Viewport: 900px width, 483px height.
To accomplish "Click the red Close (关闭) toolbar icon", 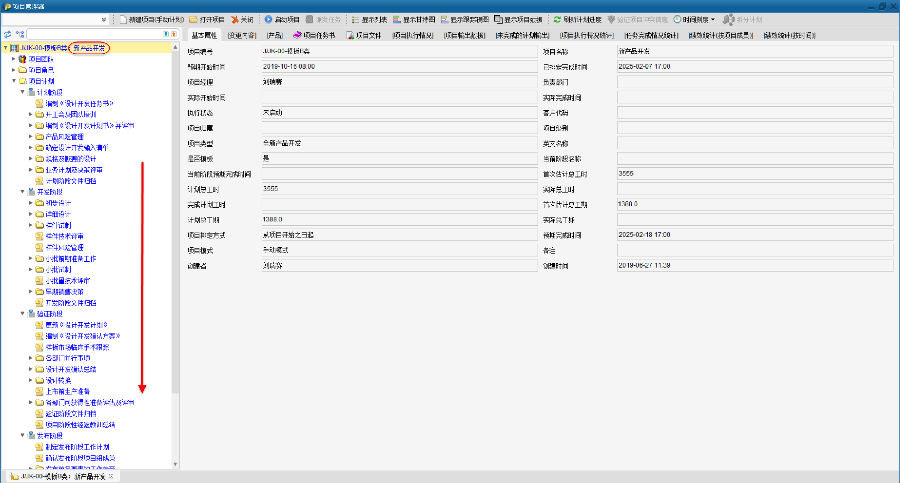I will pos(235,20).
